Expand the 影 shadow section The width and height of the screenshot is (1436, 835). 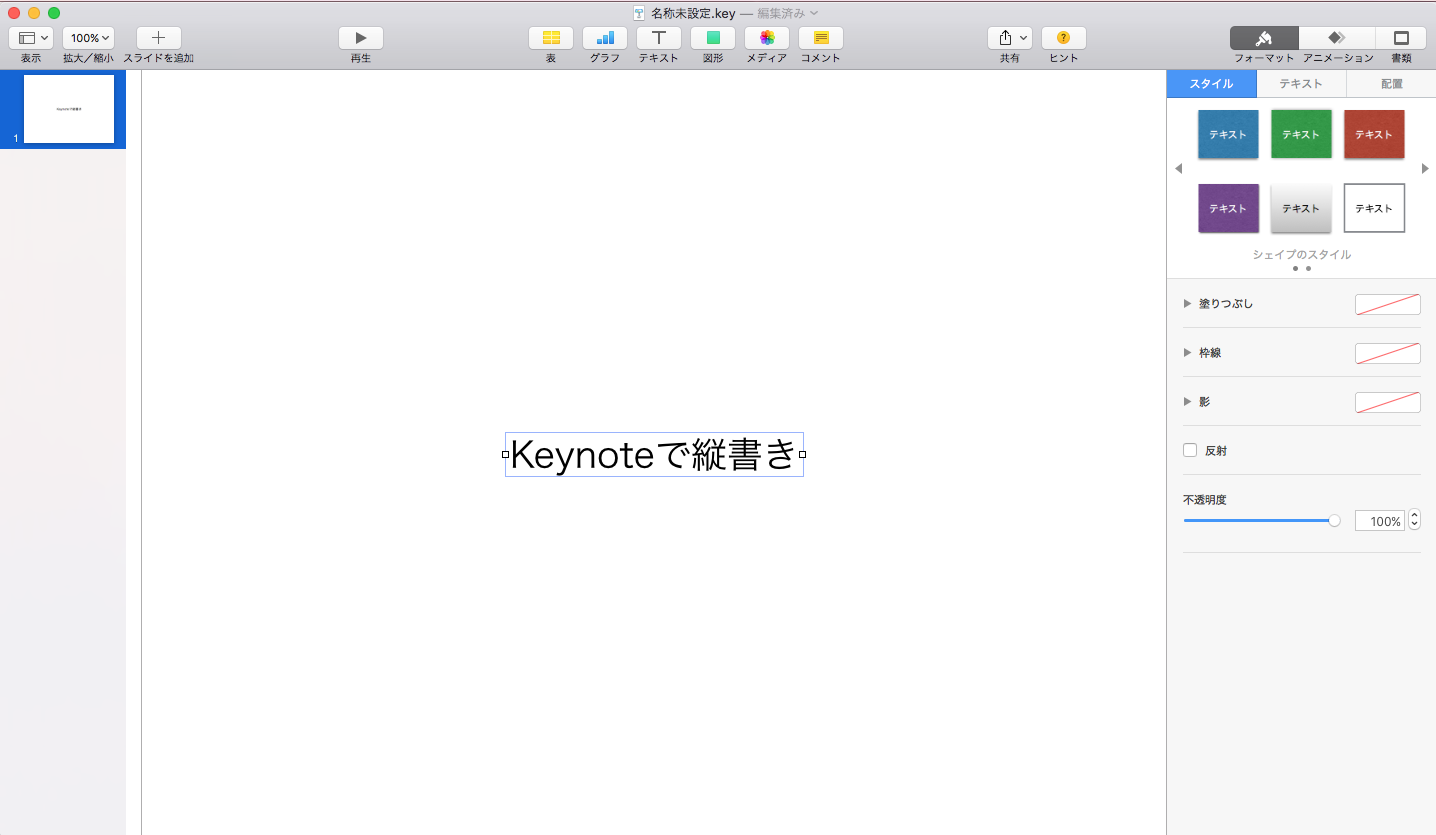[x=1188, y=401]
